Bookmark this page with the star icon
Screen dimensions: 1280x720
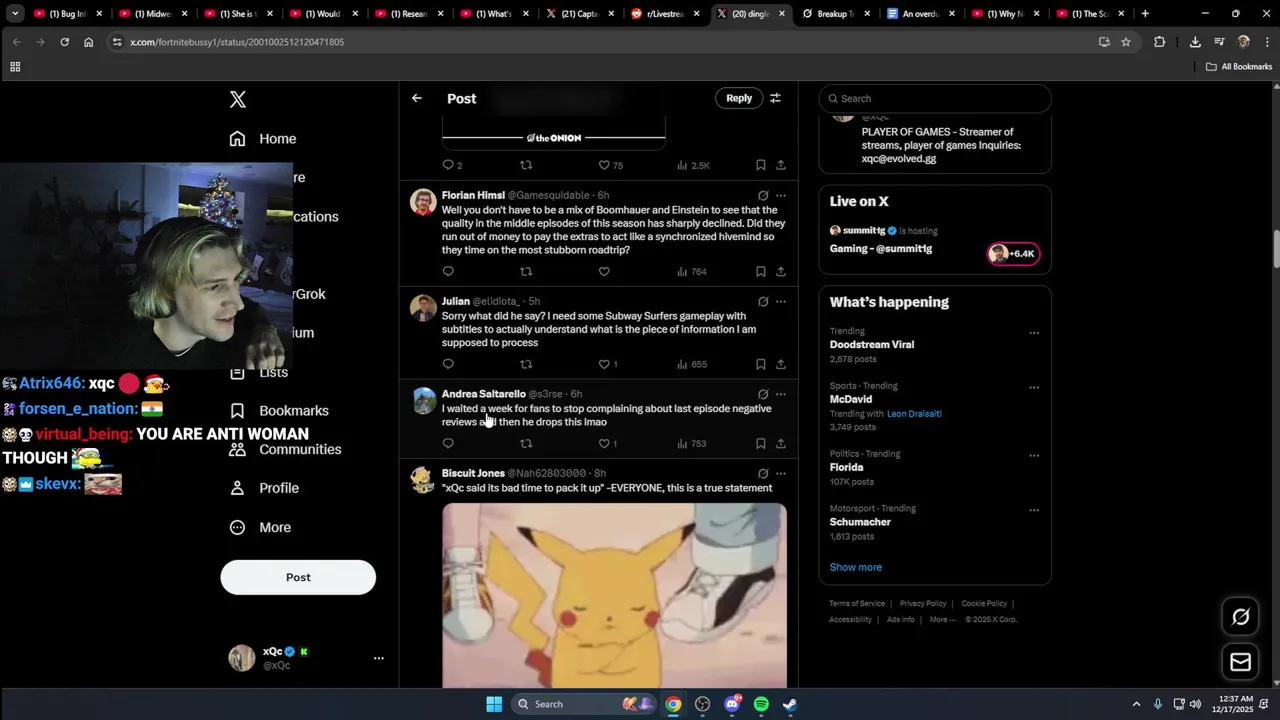tap(1126, 42)
